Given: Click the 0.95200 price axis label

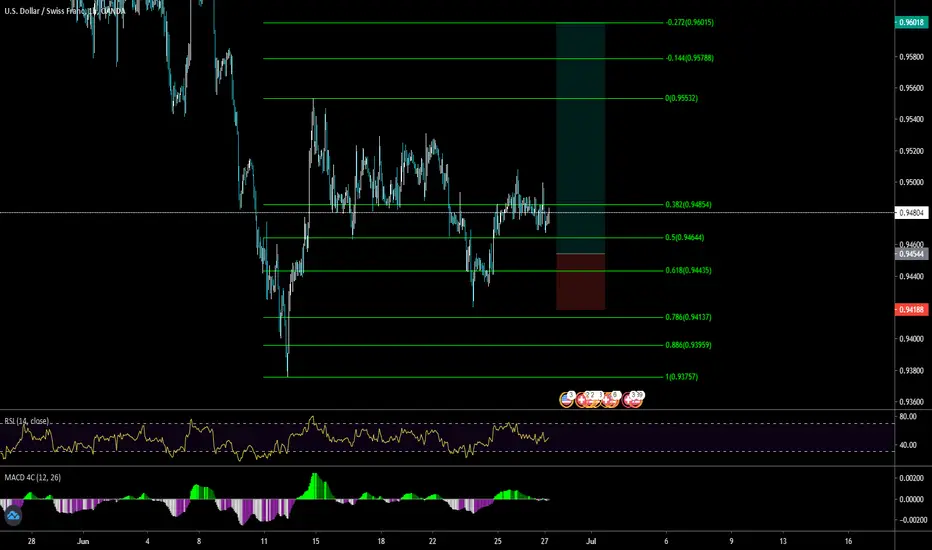Looking at the screenshot, I should 911,151.
